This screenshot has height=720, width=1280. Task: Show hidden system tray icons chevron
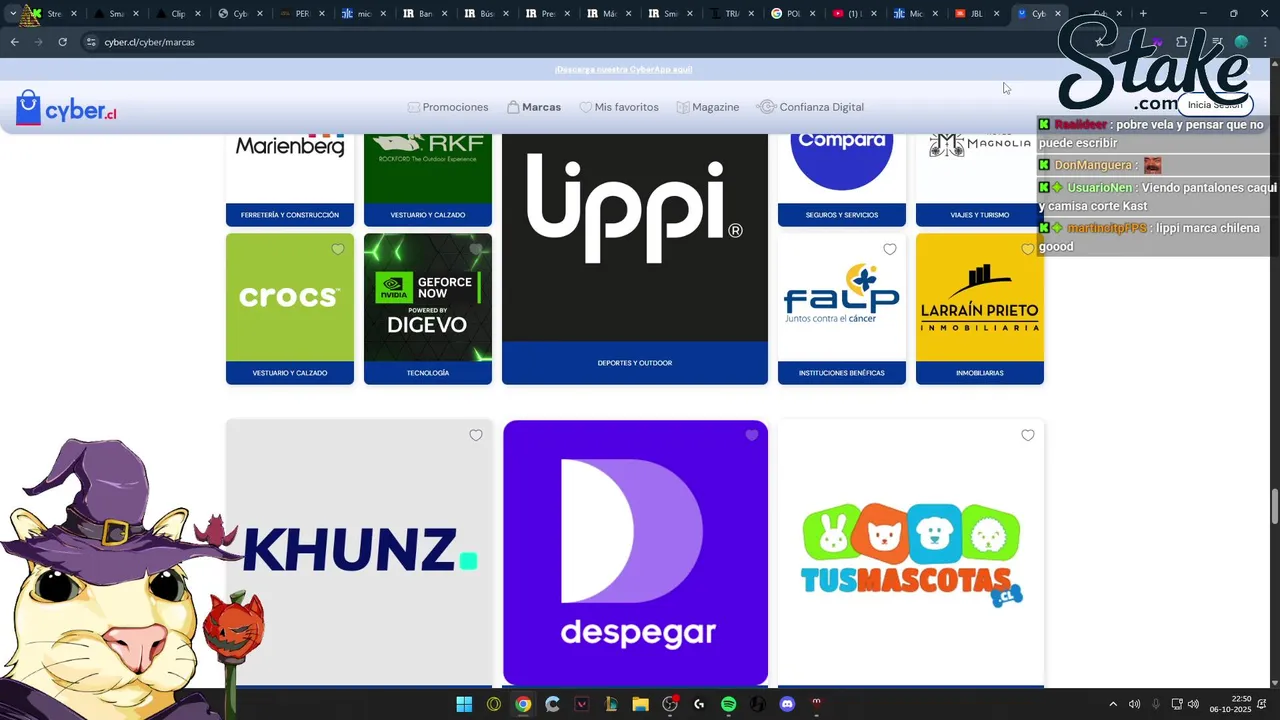(1113, 704)
